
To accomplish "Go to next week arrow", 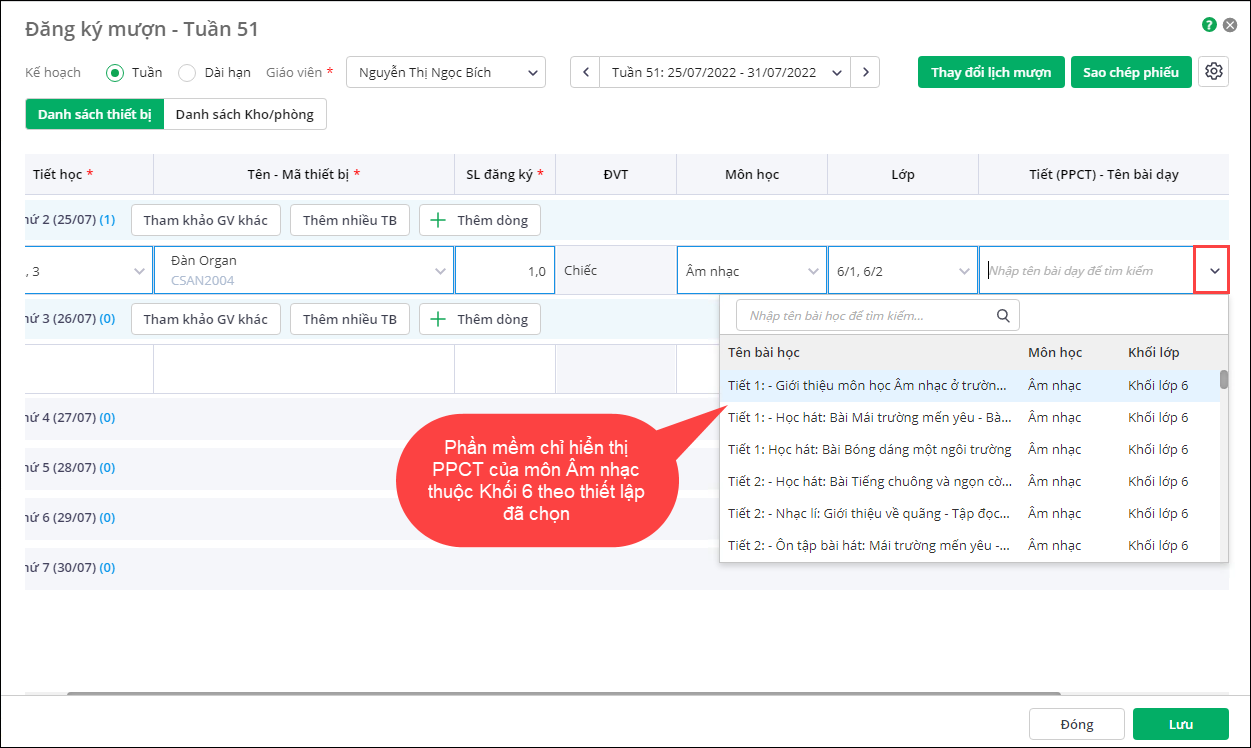I will click(x=865, y=72).
